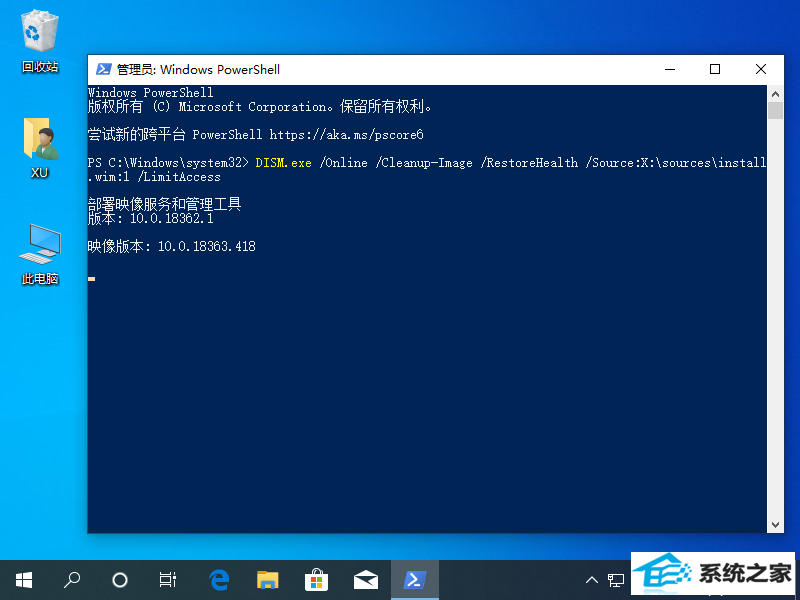Open the Recycle Bin desktop icon
The width and height of the screenshot is (800, 600).
tap(40, 43)
